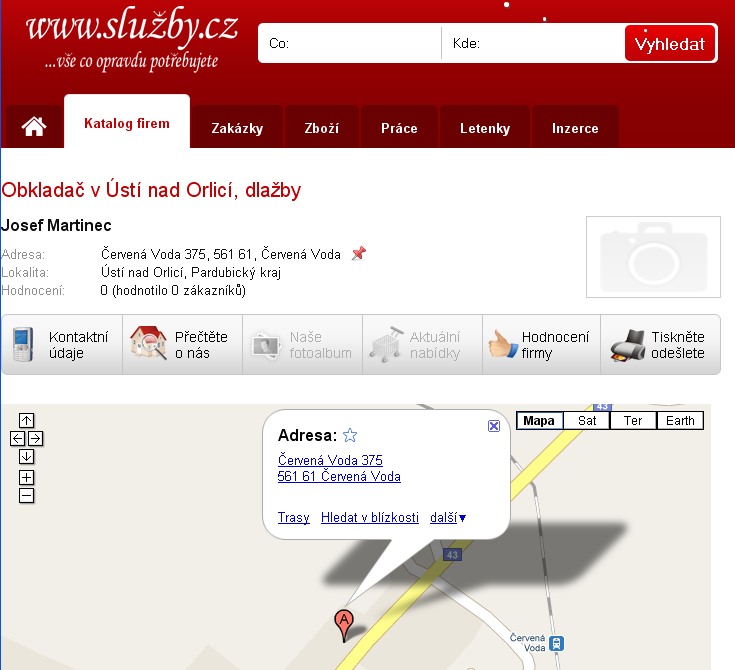Switch map to Earth view

tap(680, 421)
